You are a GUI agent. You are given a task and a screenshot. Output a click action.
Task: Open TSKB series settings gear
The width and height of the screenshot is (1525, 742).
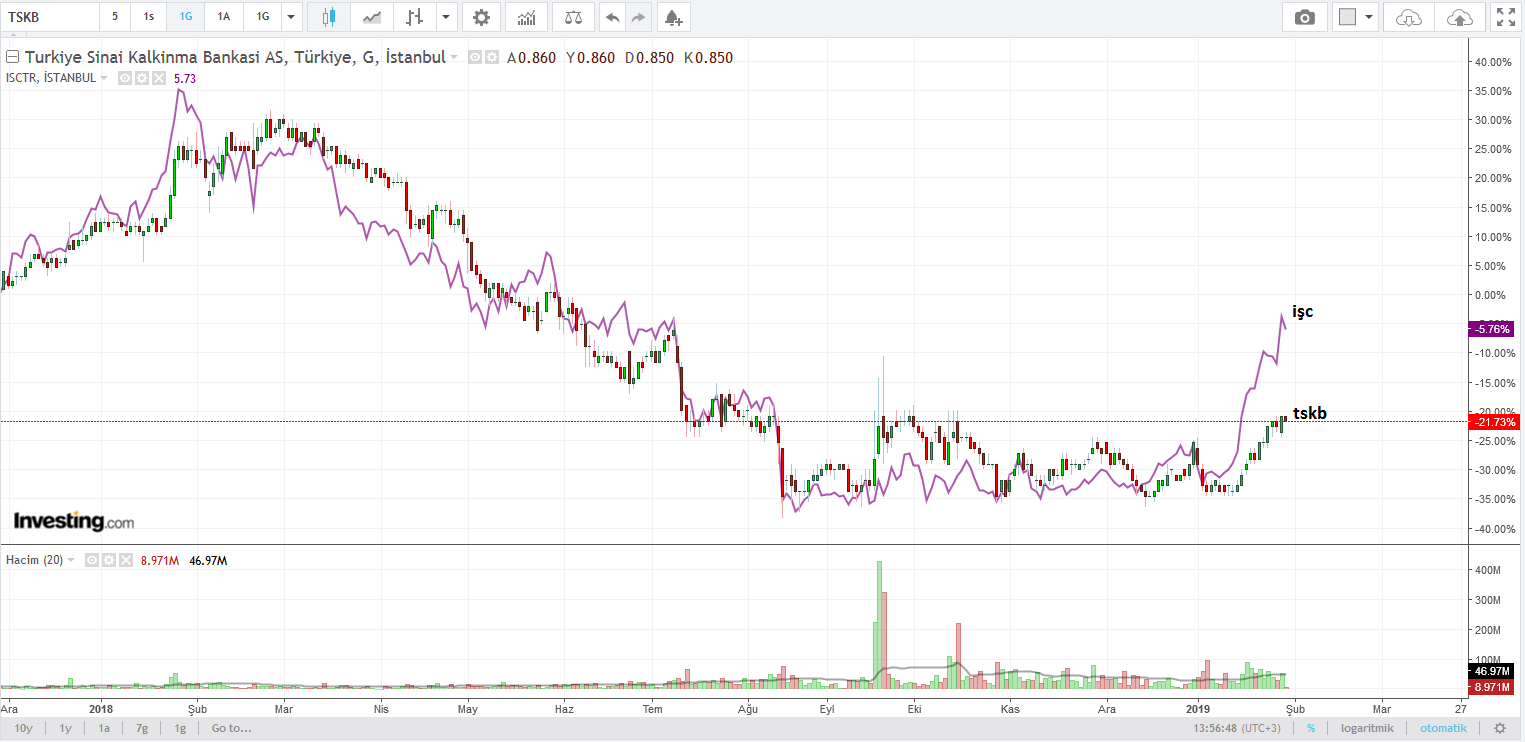pyautogui.click(x=492, y=58)
